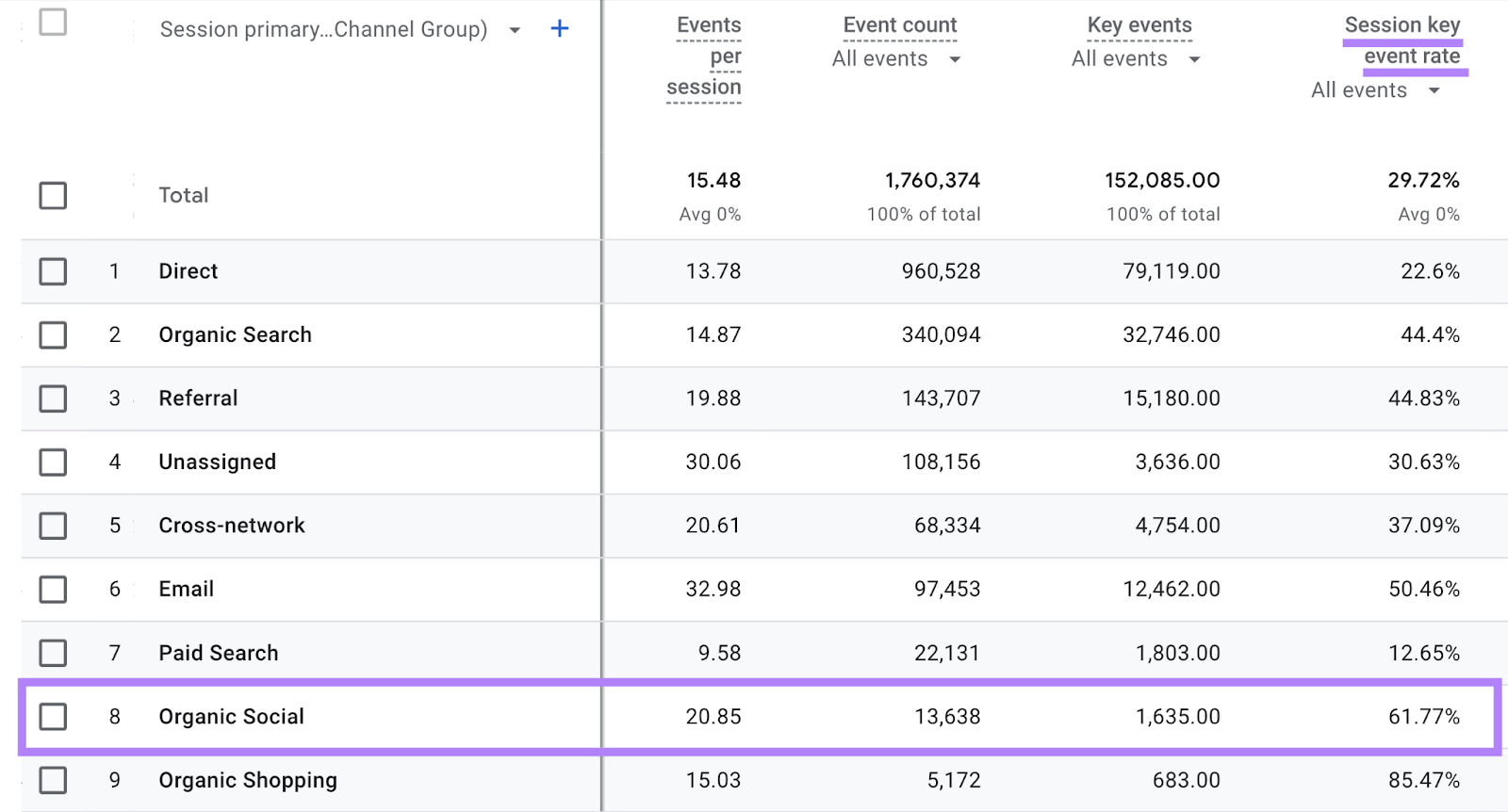Screen dimensions: 1508x812
Task: Open All events dropdown under Session key event rate
Action: click(1434, 90)
